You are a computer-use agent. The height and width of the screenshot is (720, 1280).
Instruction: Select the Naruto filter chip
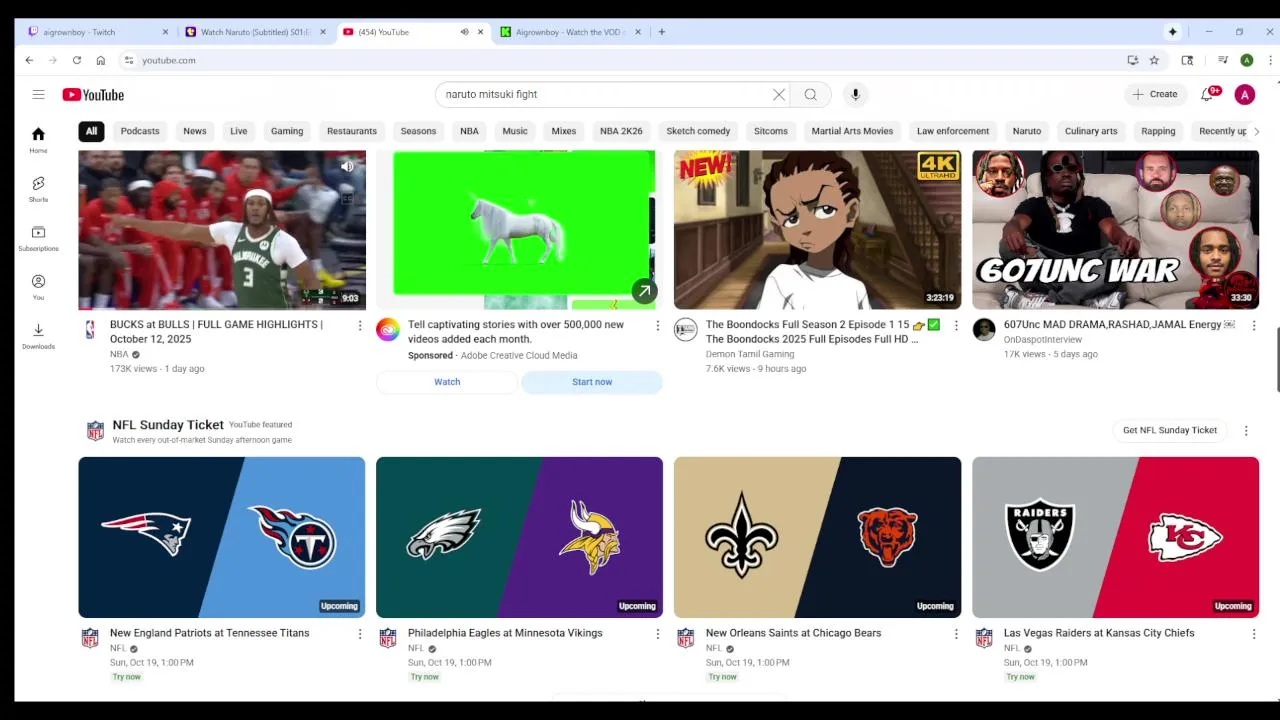(x=1027, y=131)
